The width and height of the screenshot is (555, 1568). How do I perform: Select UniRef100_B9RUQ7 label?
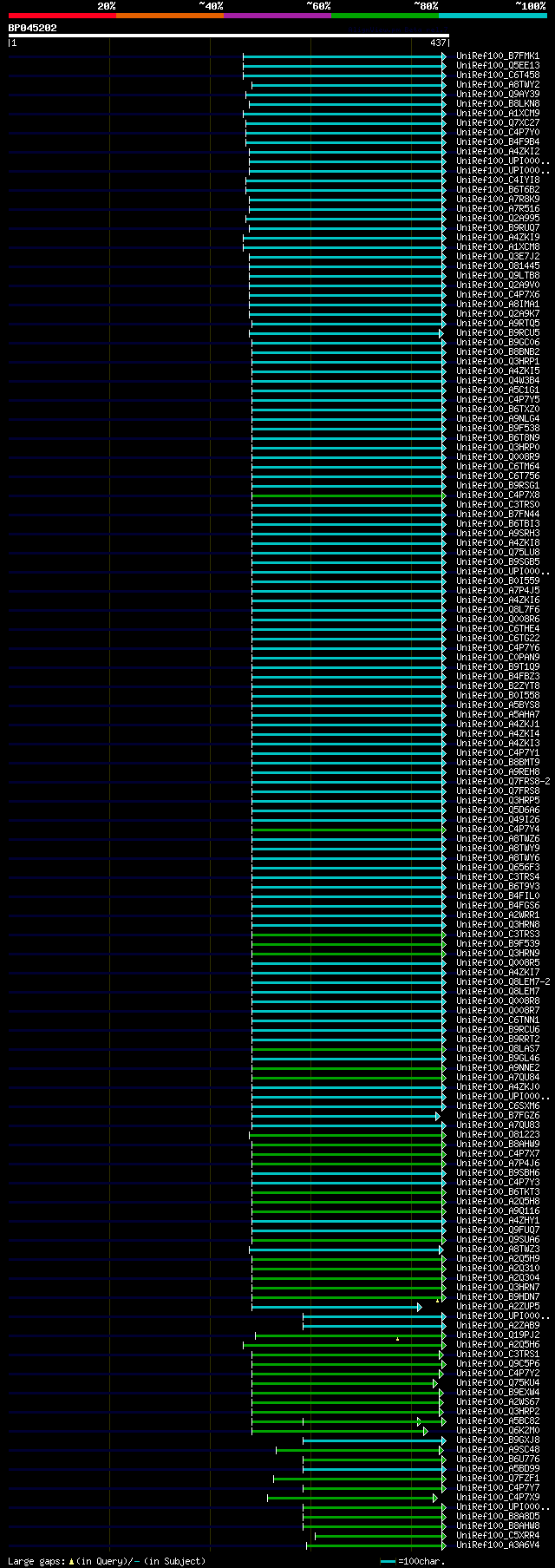498,227
